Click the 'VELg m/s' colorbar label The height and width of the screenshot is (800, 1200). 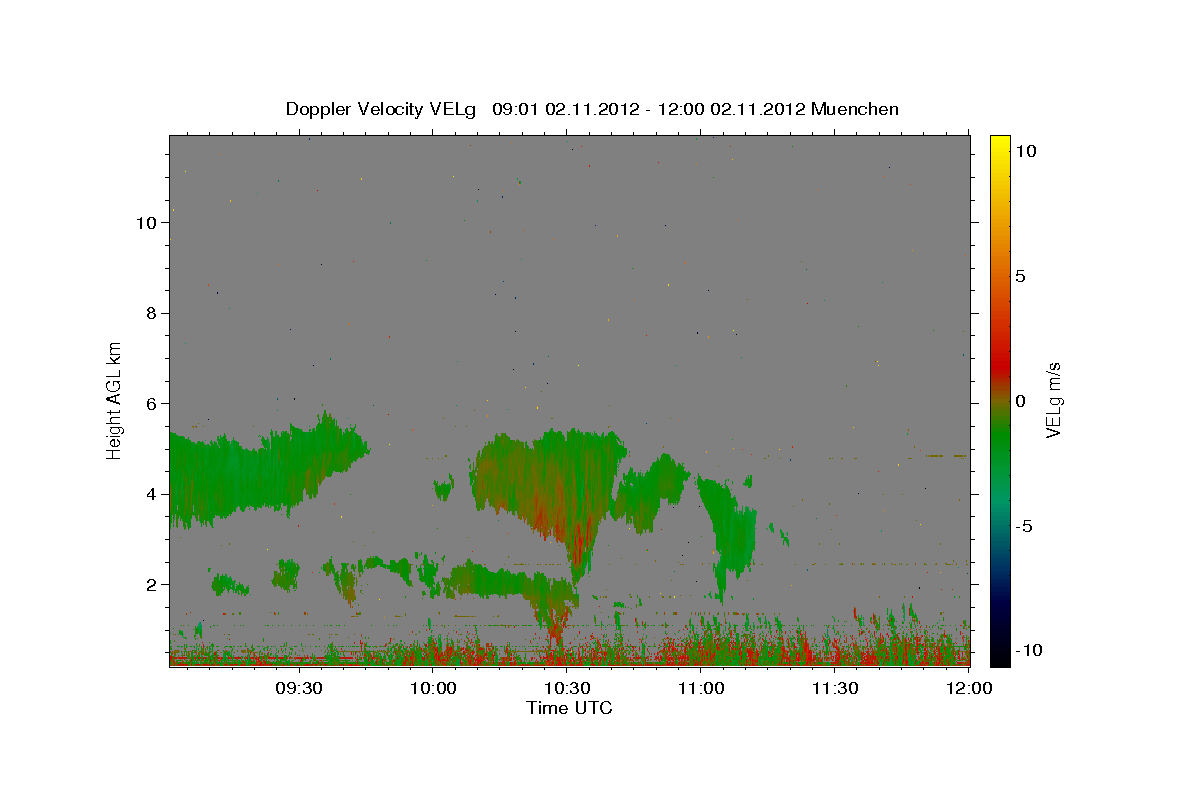point(1053,400)
